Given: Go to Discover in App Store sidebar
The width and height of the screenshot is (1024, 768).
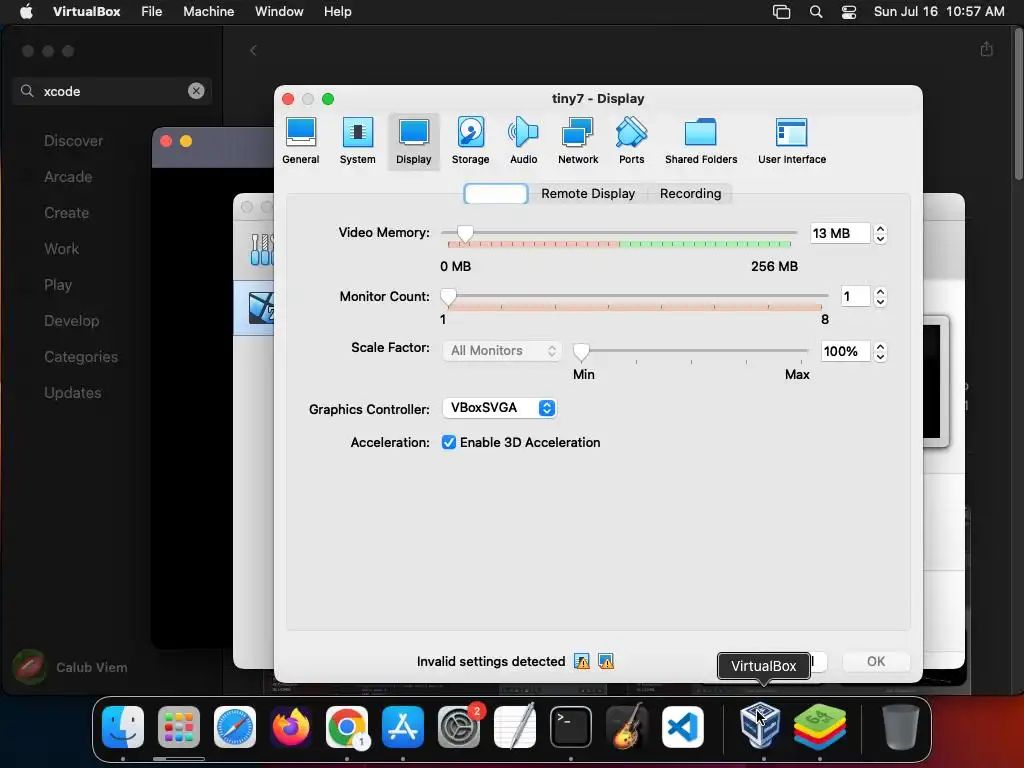Looking at the screenshot, I should 73,141.
